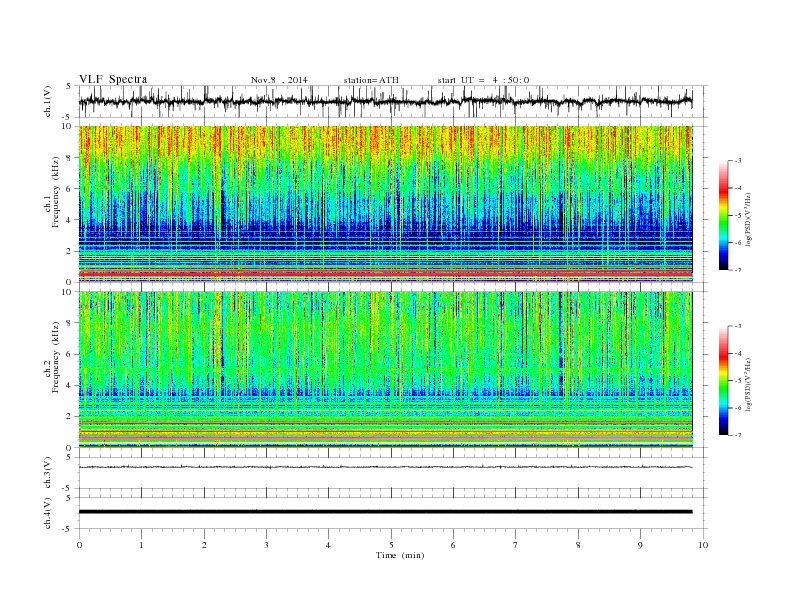
Task: Click the "-7" label on ch.1 color bar
Action: click(738, 270)
